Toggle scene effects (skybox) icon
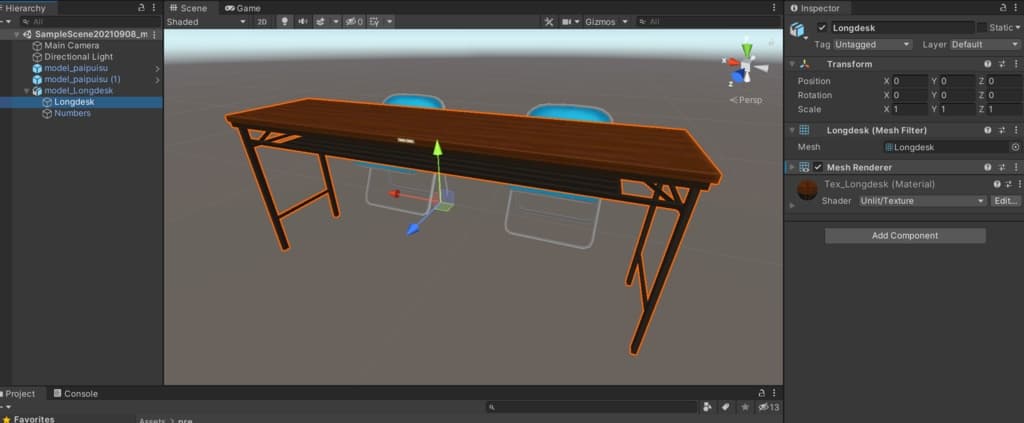Screen dimensions: 1024x423 pyautogui.click(x=321, y=22)
